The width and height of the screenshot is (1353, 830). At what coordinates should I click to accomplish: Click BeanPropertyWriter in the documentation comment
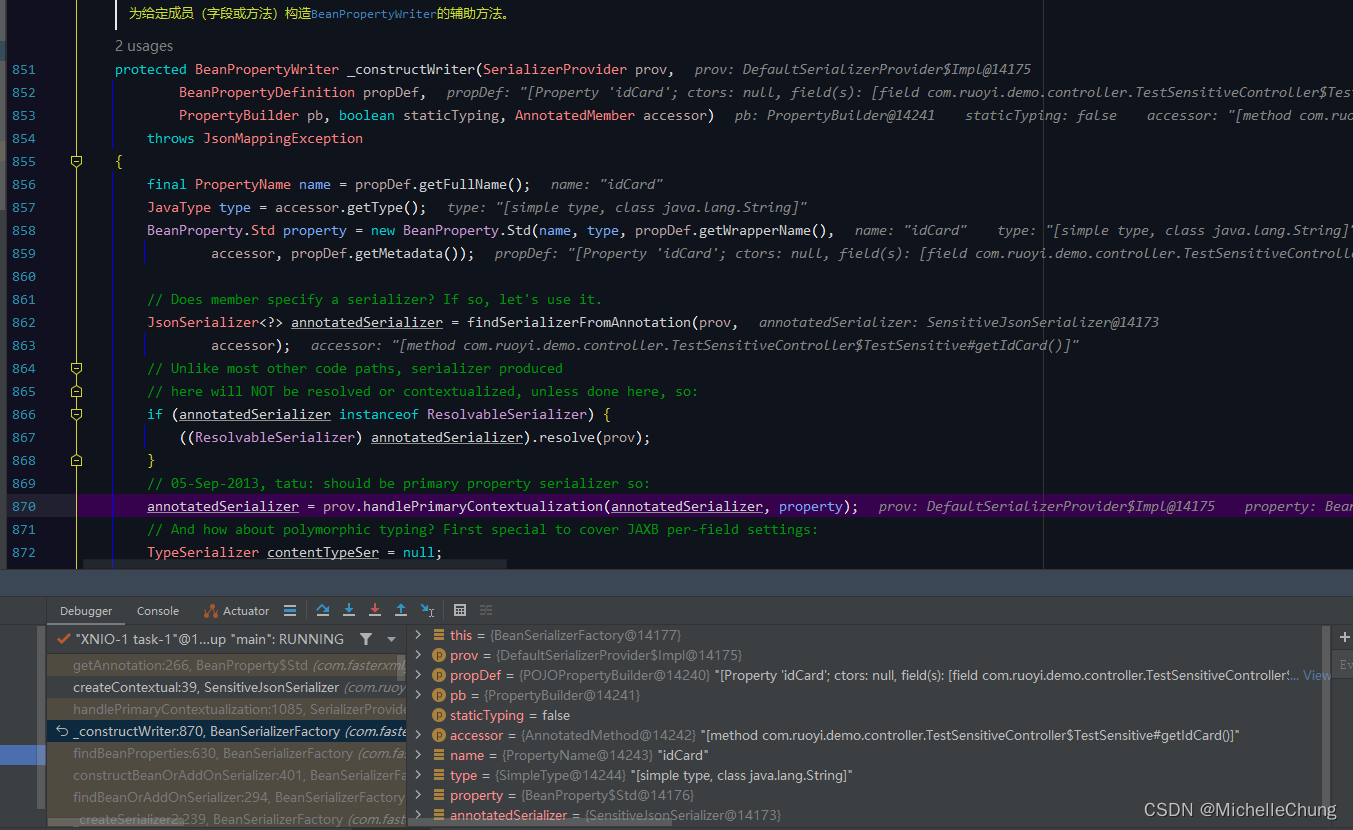pos(374,14)
